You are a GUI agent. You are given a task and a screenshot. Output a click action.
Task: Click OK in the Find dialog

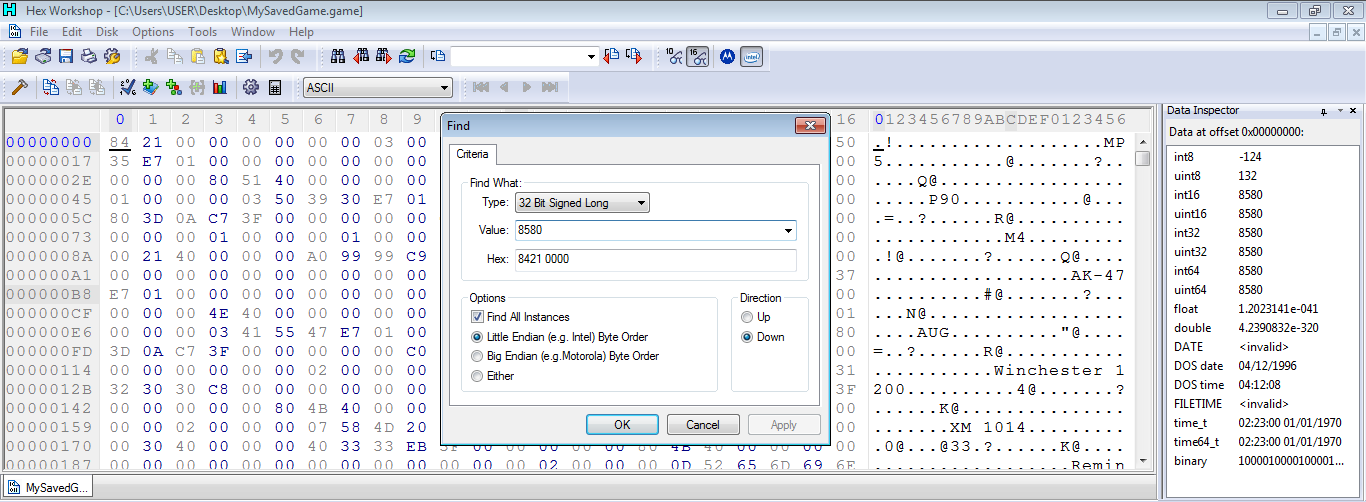point(622,424)
